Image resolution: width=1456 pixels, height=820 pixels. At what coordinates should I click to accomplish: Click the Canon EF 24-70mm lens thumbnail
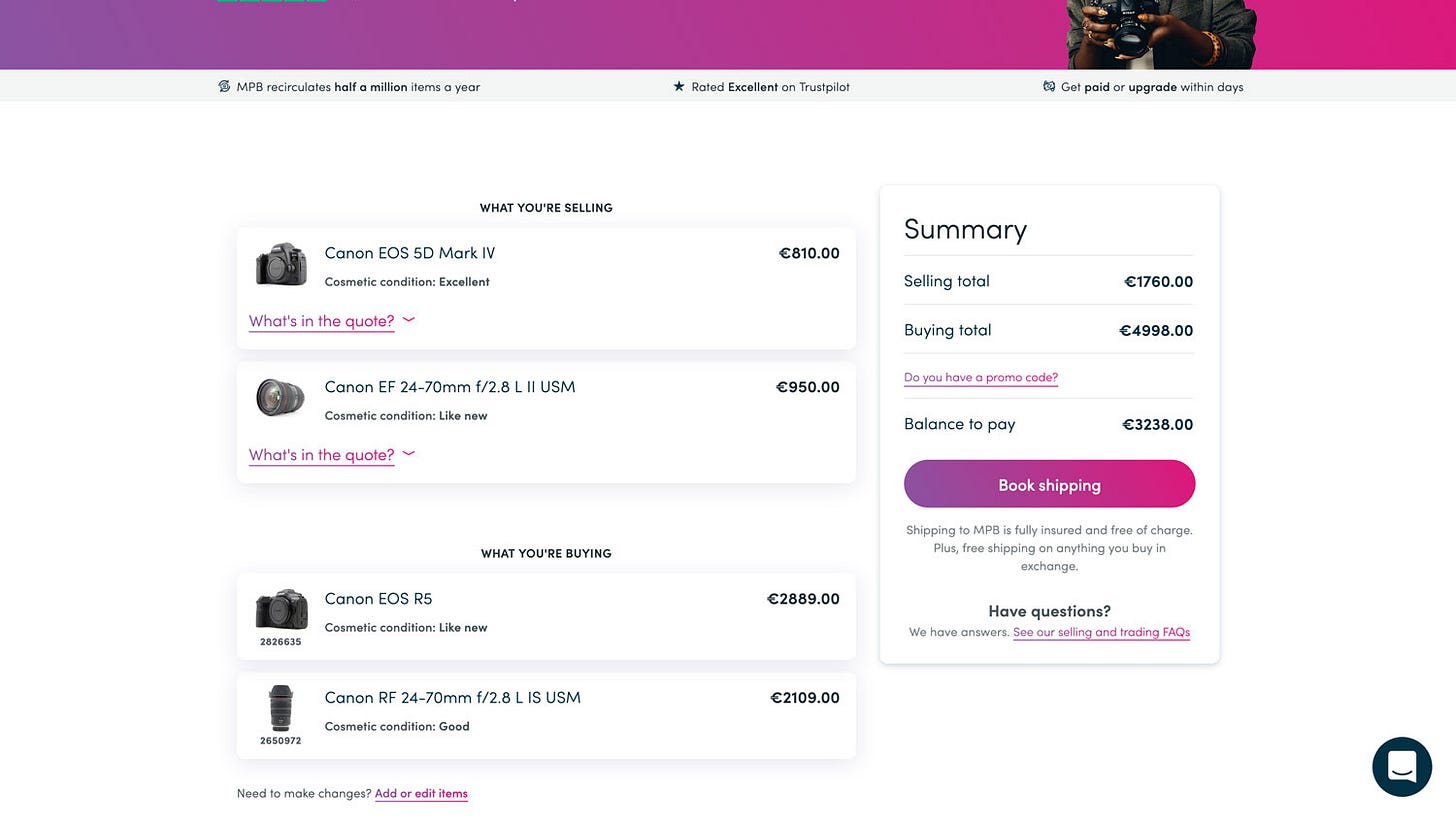coord(281,397)
